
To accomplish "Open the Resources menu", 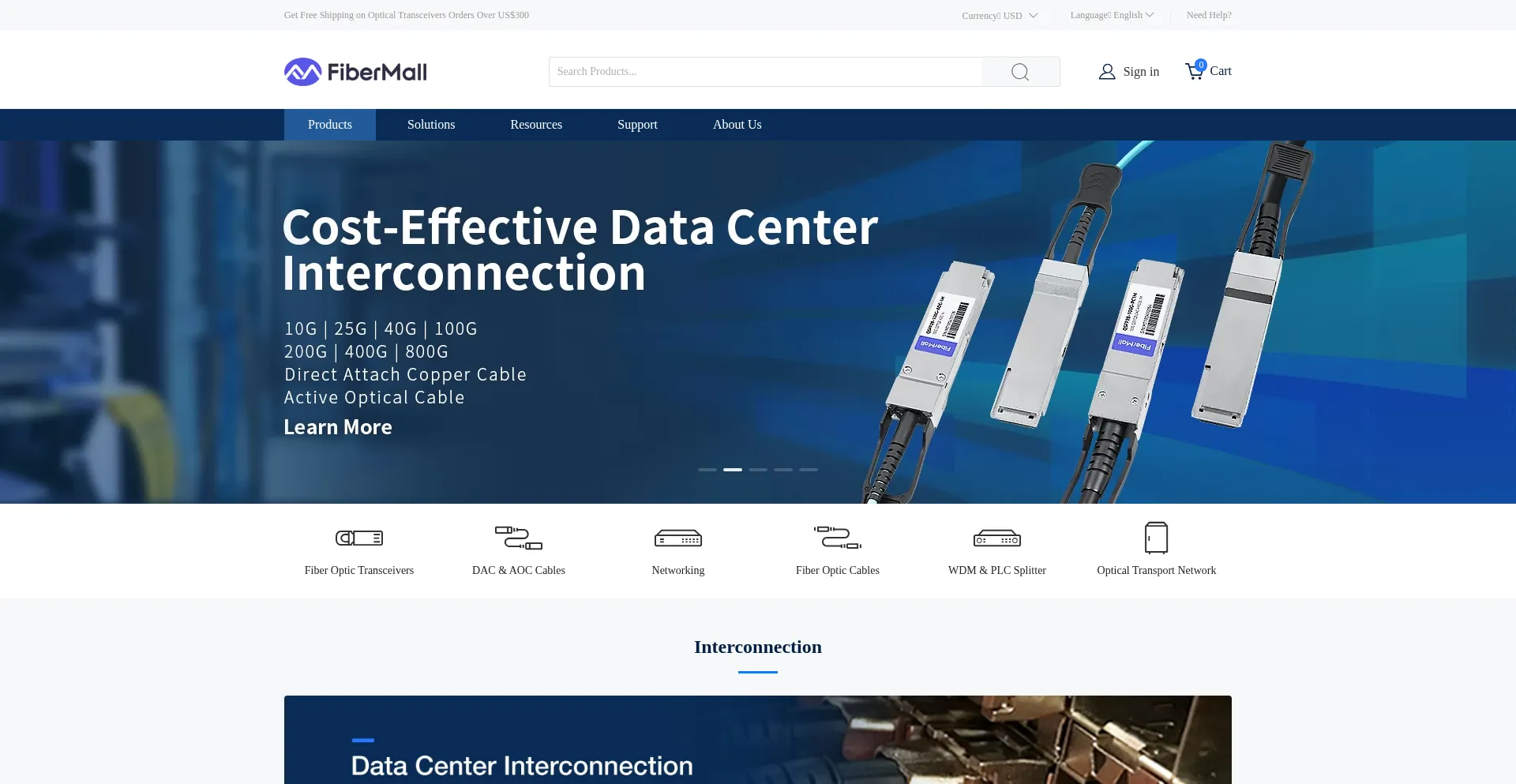I will tap(536, 125).
